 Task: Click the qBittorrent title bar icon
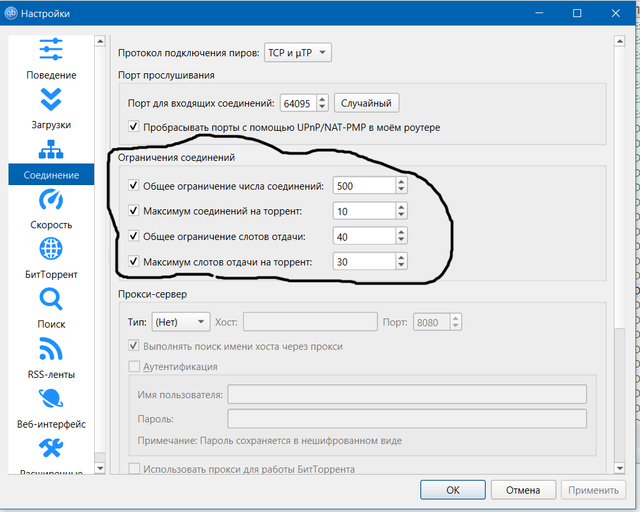point(11,13)
